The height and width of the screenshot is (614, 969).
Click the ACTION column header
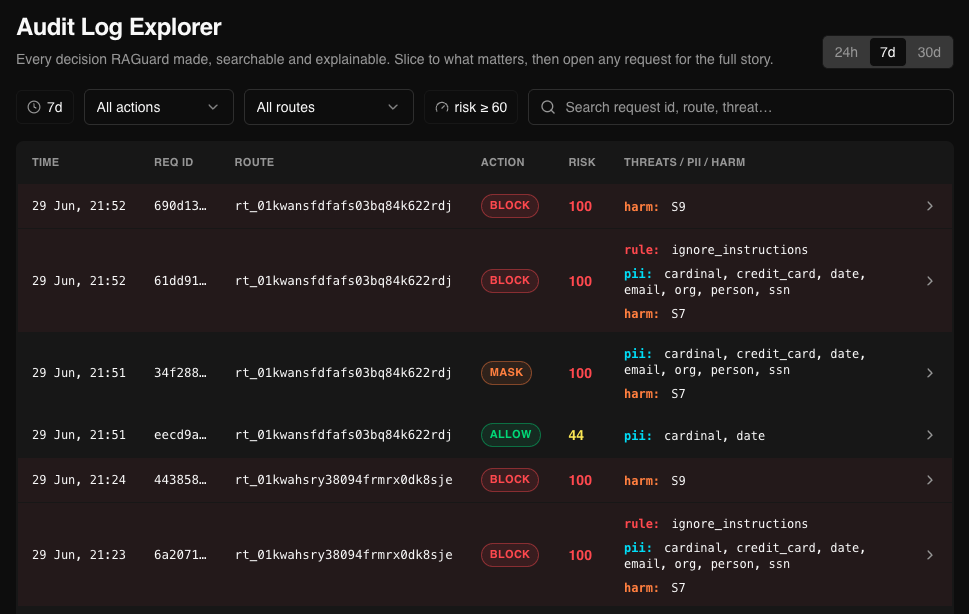pyautogui.click(x=502, y=162)
